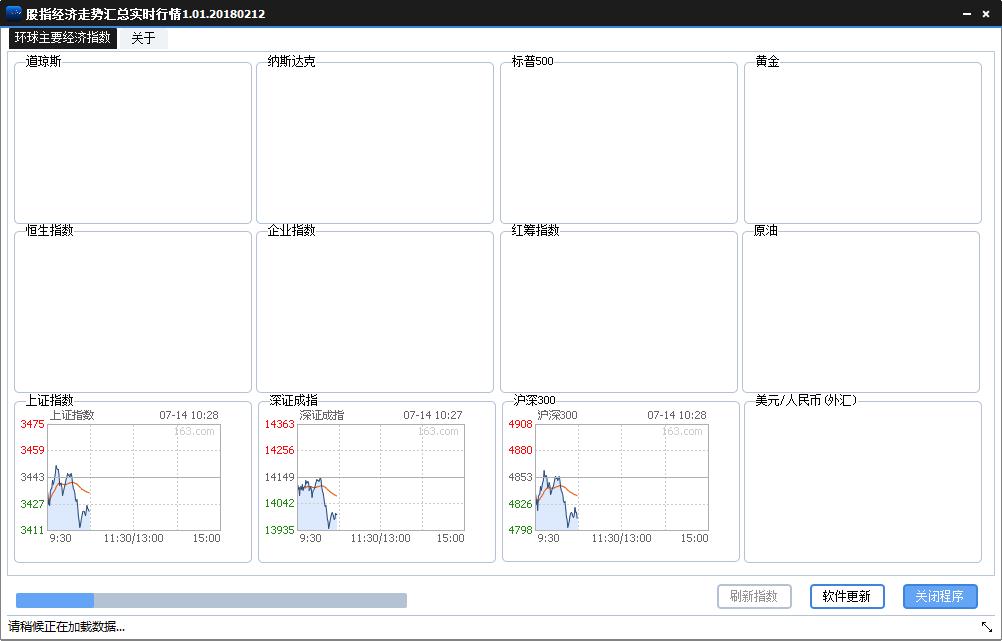Select the 原油 panel label
Viewport: 1002px width, 641px height.
pos(766,230)
